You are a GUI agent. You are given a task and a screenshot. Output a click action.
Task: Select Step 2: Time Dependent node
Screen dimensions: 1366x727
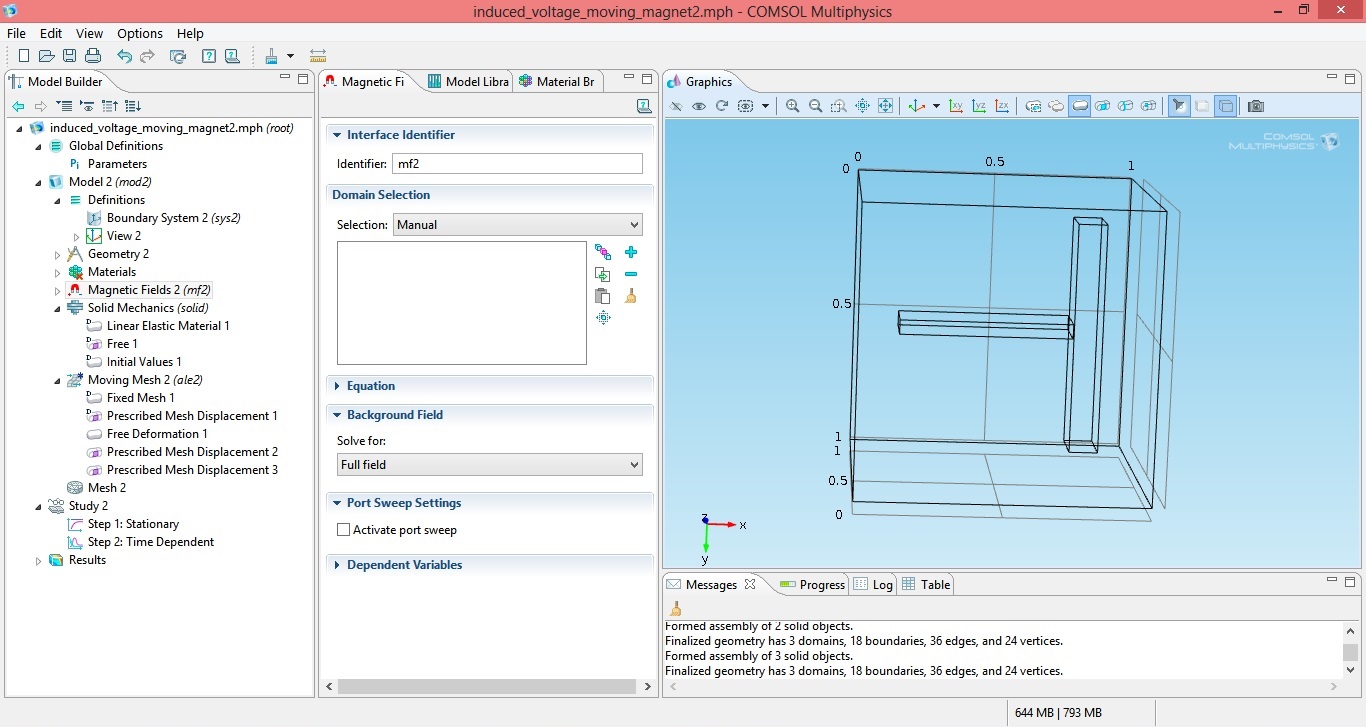point(150,542)
